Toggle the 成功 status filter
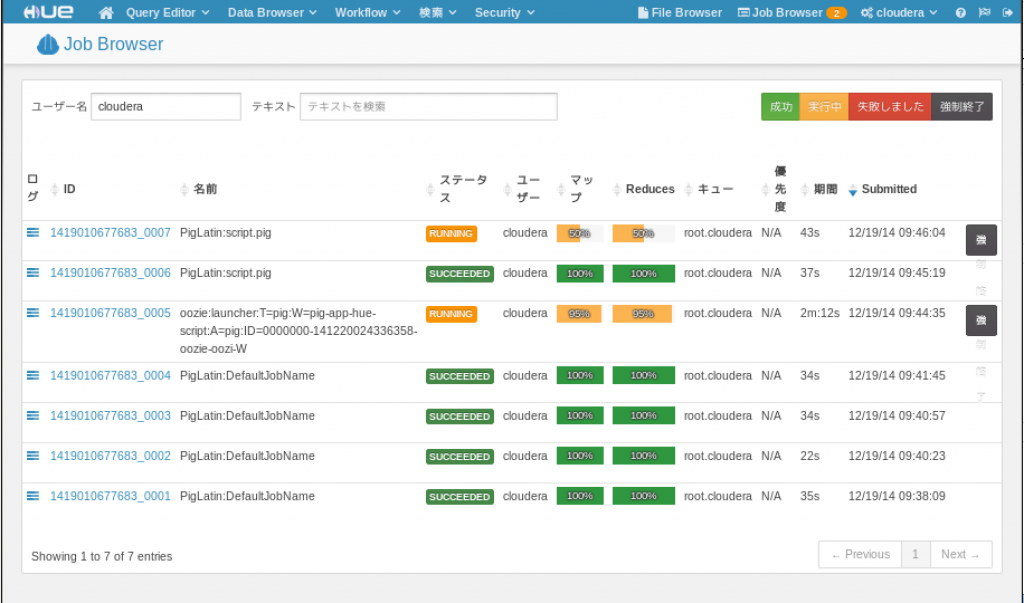The image size is (1024, 603). click(x=780, y=106)
